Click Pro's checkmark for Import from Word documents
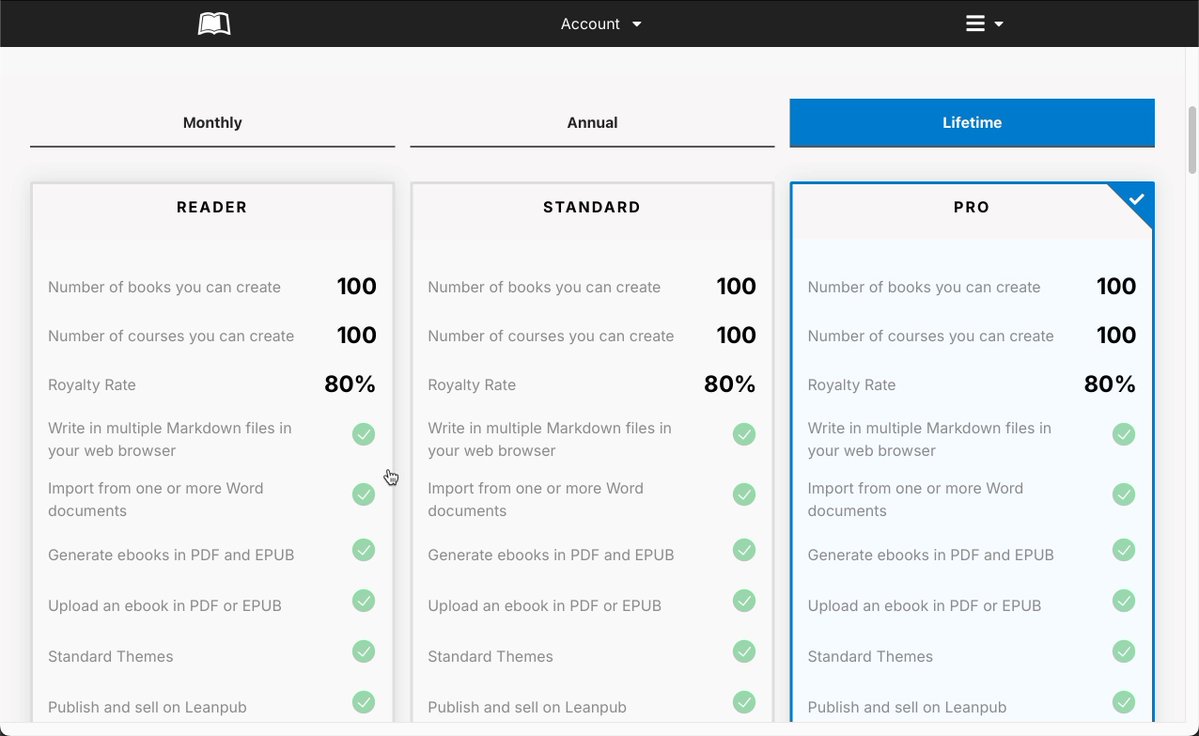Image resolution: width=1199 pixels, height=736 pixels. 1123,494
